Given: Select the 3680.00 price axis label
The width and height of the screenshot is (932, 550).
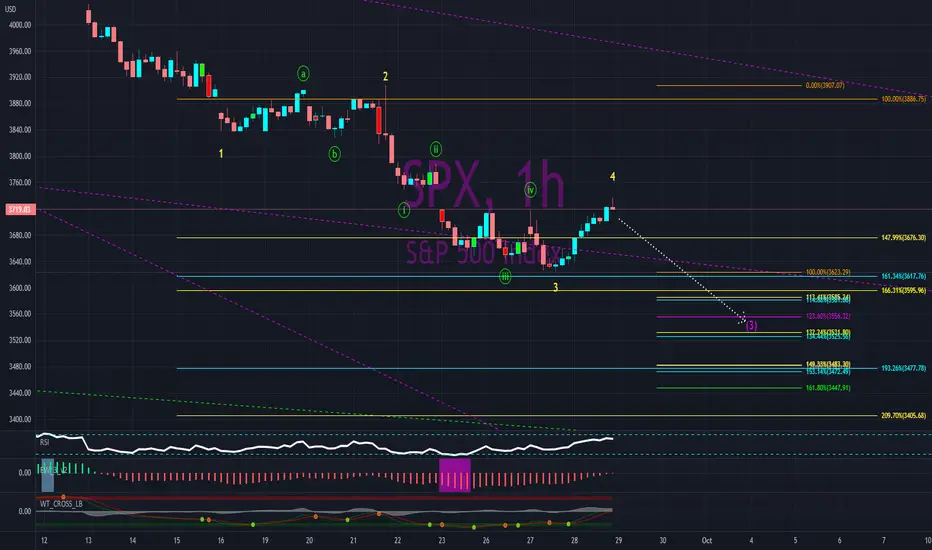Looking at the screenshot, I should (x=20, y=235).
